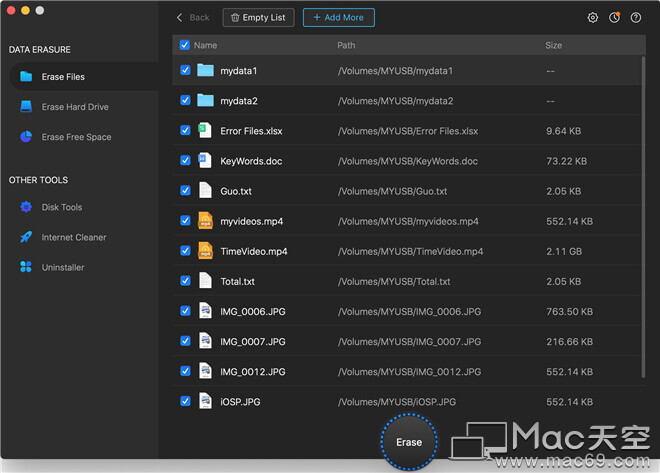Click the Error Files.xlsx spreadsheet icon
Viewport: 660px width, 473px height.
coord(205,130)
